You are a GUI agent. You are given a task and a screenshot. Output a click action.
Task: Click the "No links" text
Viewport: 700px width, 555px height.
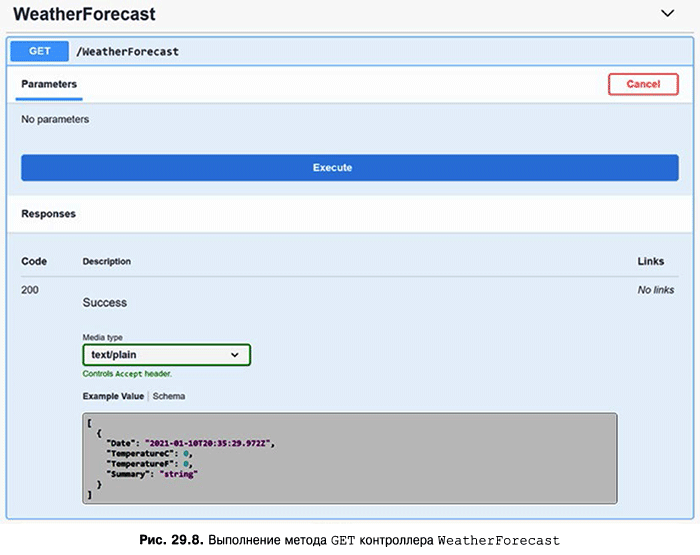click(656, 290)
